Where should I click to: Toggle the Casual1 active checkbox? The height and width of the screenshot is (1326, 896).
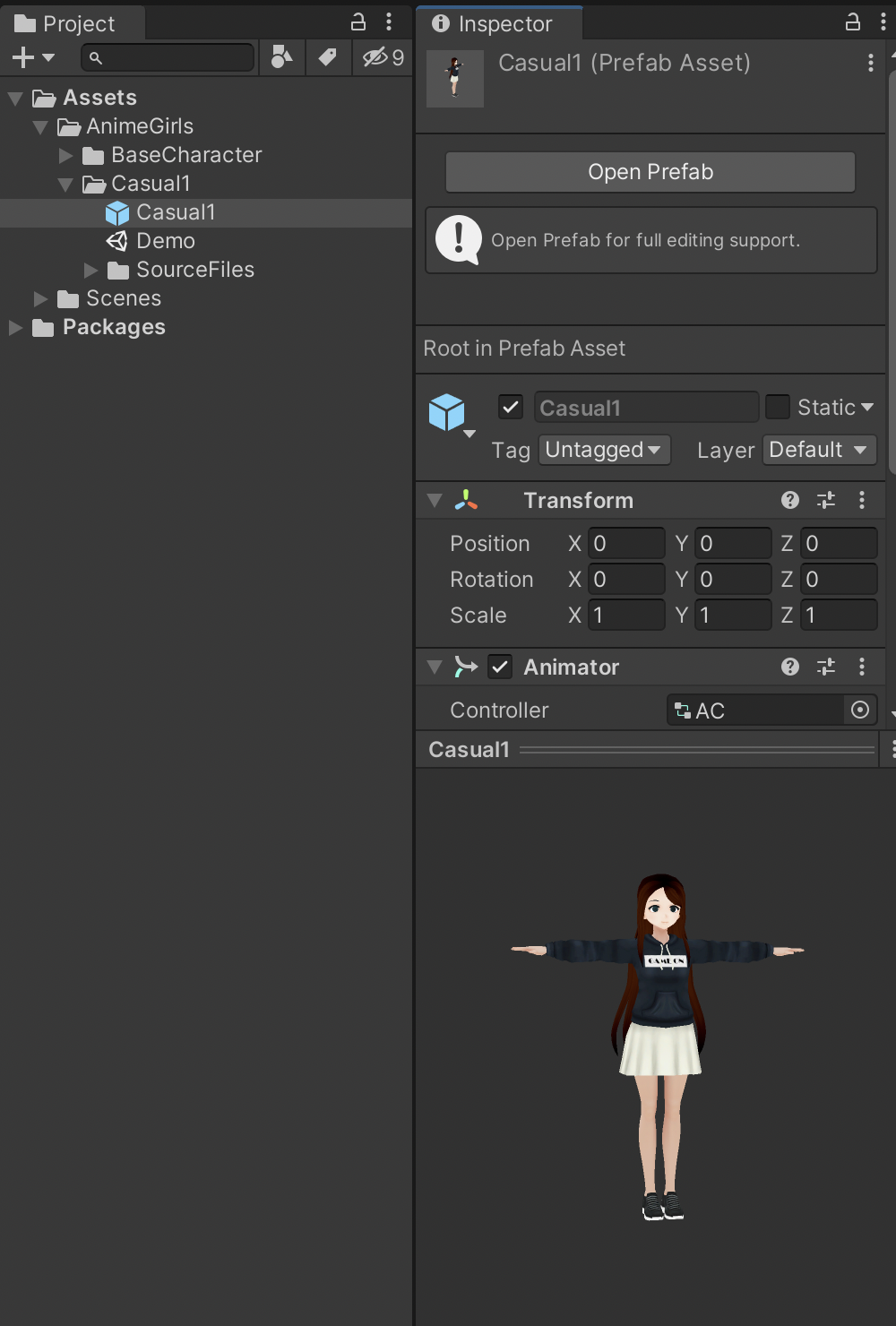point(511,407)
